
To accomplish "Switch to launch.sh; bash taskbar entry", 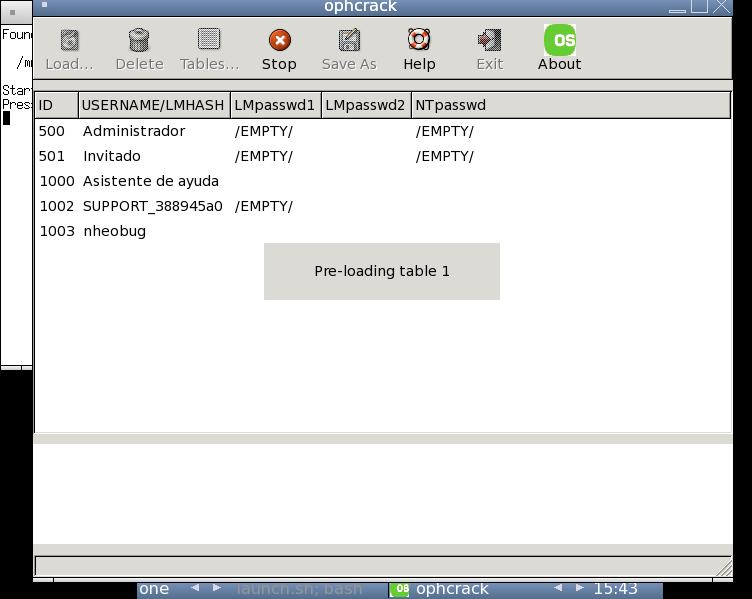I will point(299,589).
